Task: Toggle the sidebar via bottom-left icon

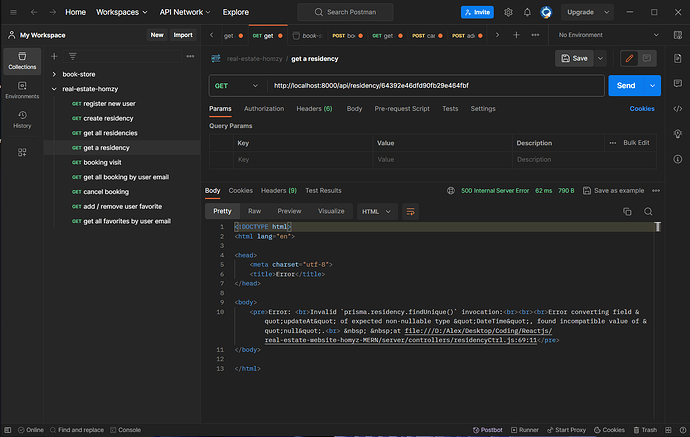Action: pos(9,429)
